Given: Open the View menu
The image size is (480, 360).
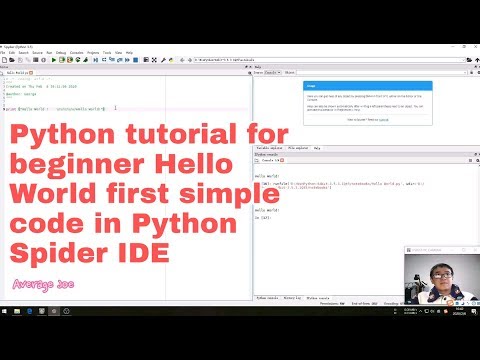Looking at the screenshot, I should pyautogui.click(x=118, y=53).
